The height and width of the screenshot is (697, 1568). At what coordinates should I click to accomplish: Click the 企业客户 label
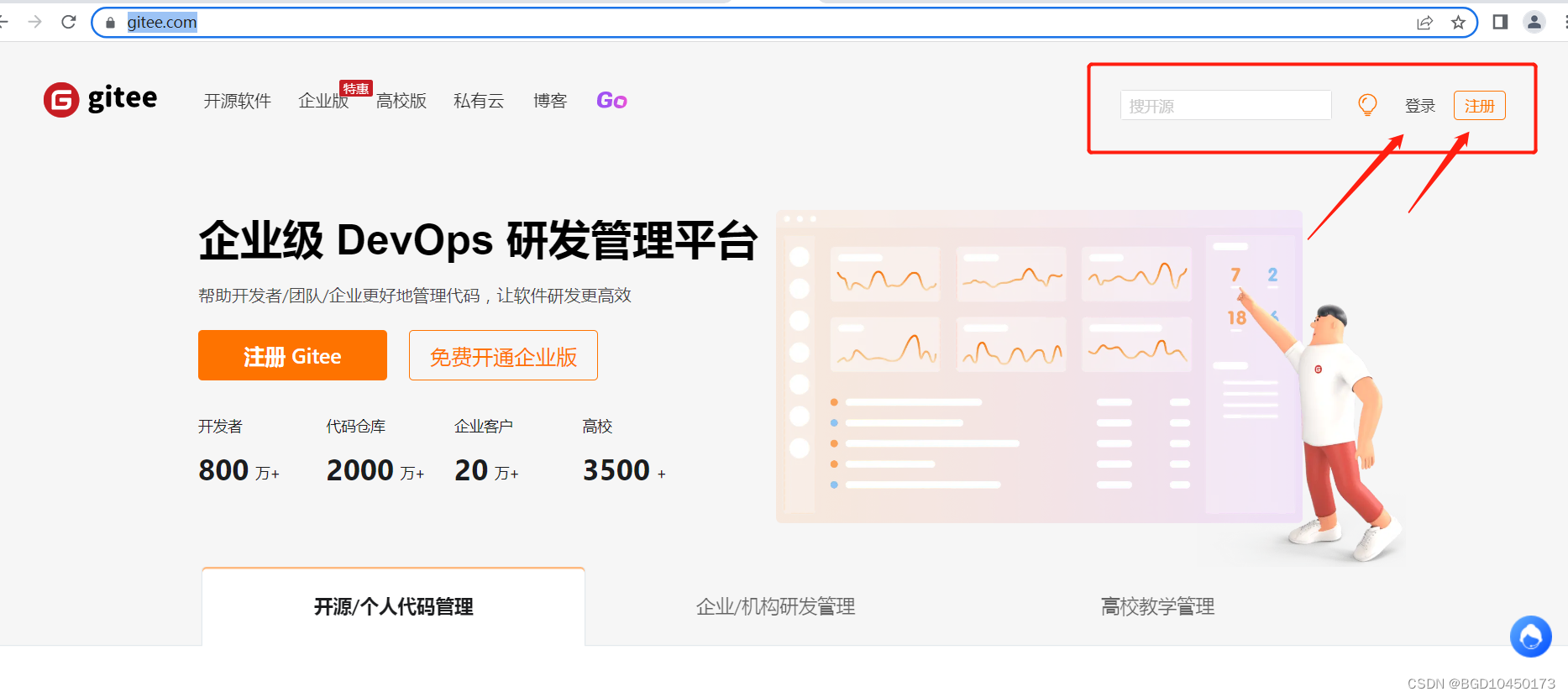coord(484,427)
